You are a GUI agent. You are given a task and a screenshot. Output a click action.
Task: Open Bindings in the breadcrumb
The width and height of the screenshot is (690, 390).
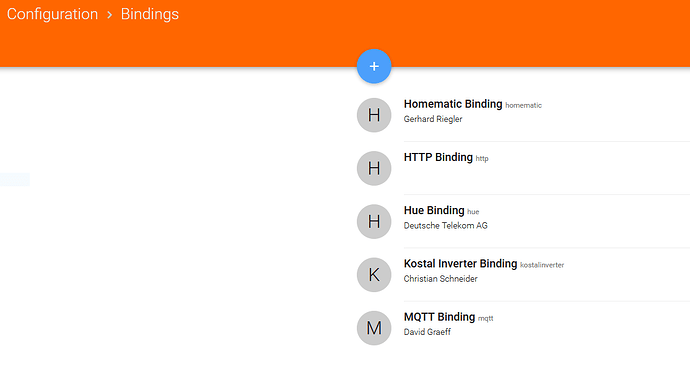click(150, 14)
